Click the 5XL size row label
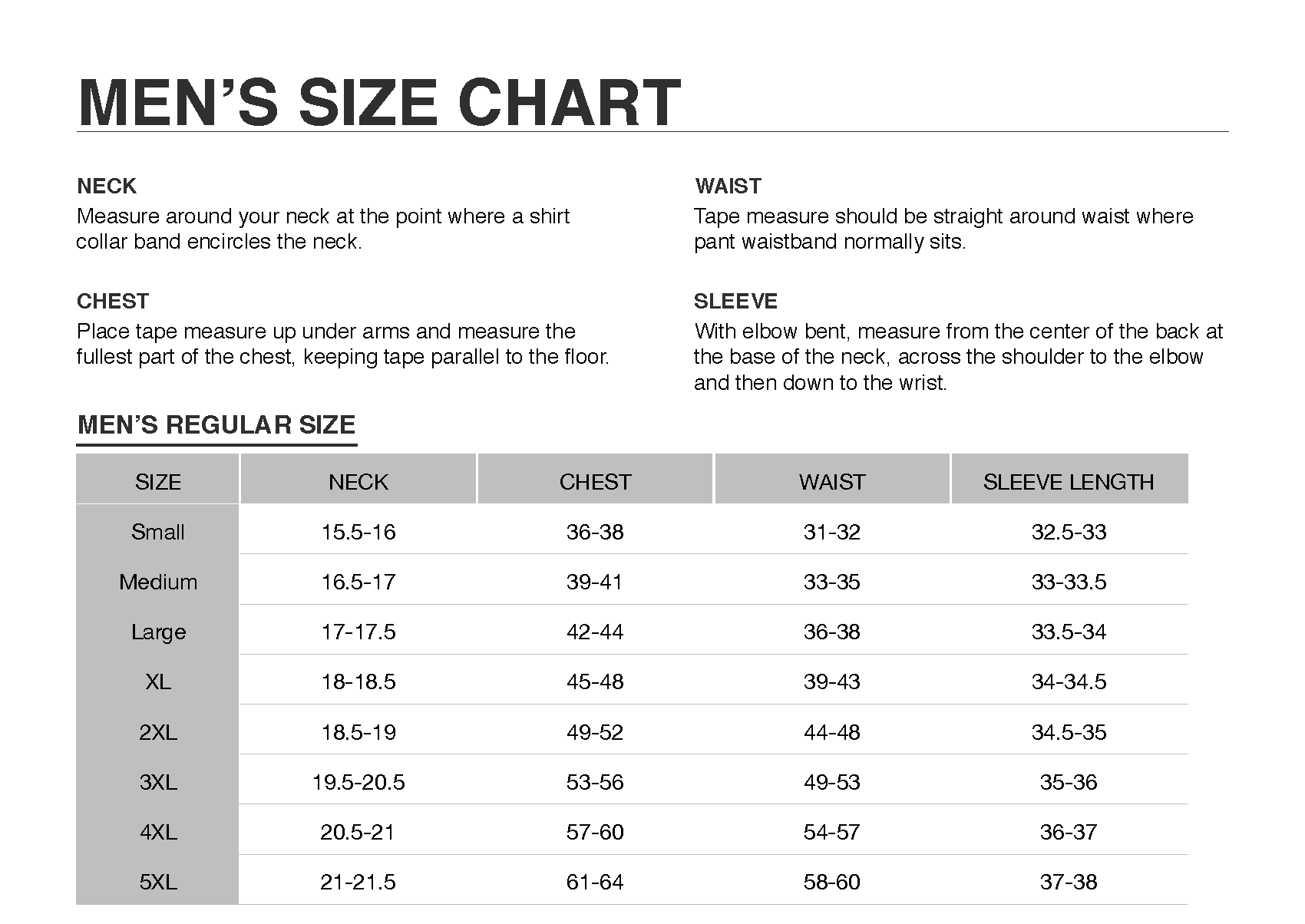Viewport: 1305px width, 924px height. pos(158,882)
